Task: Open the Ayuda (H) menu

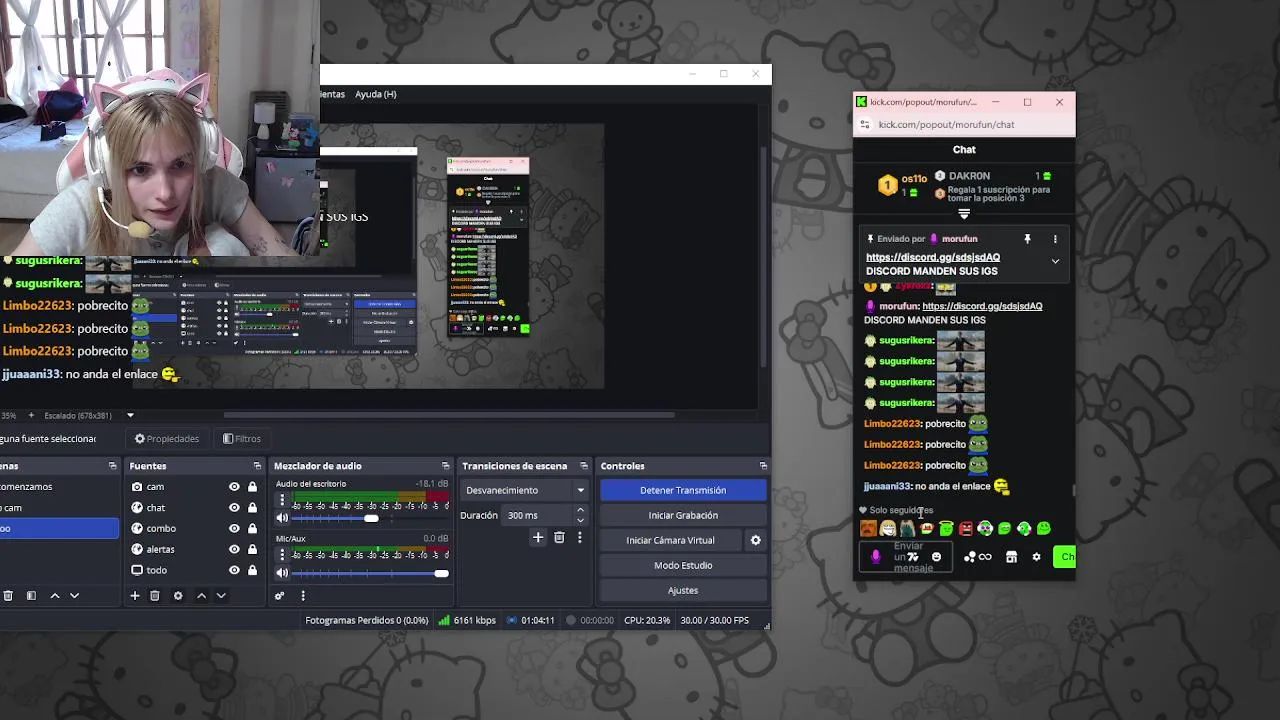Action: coord(376,94)
